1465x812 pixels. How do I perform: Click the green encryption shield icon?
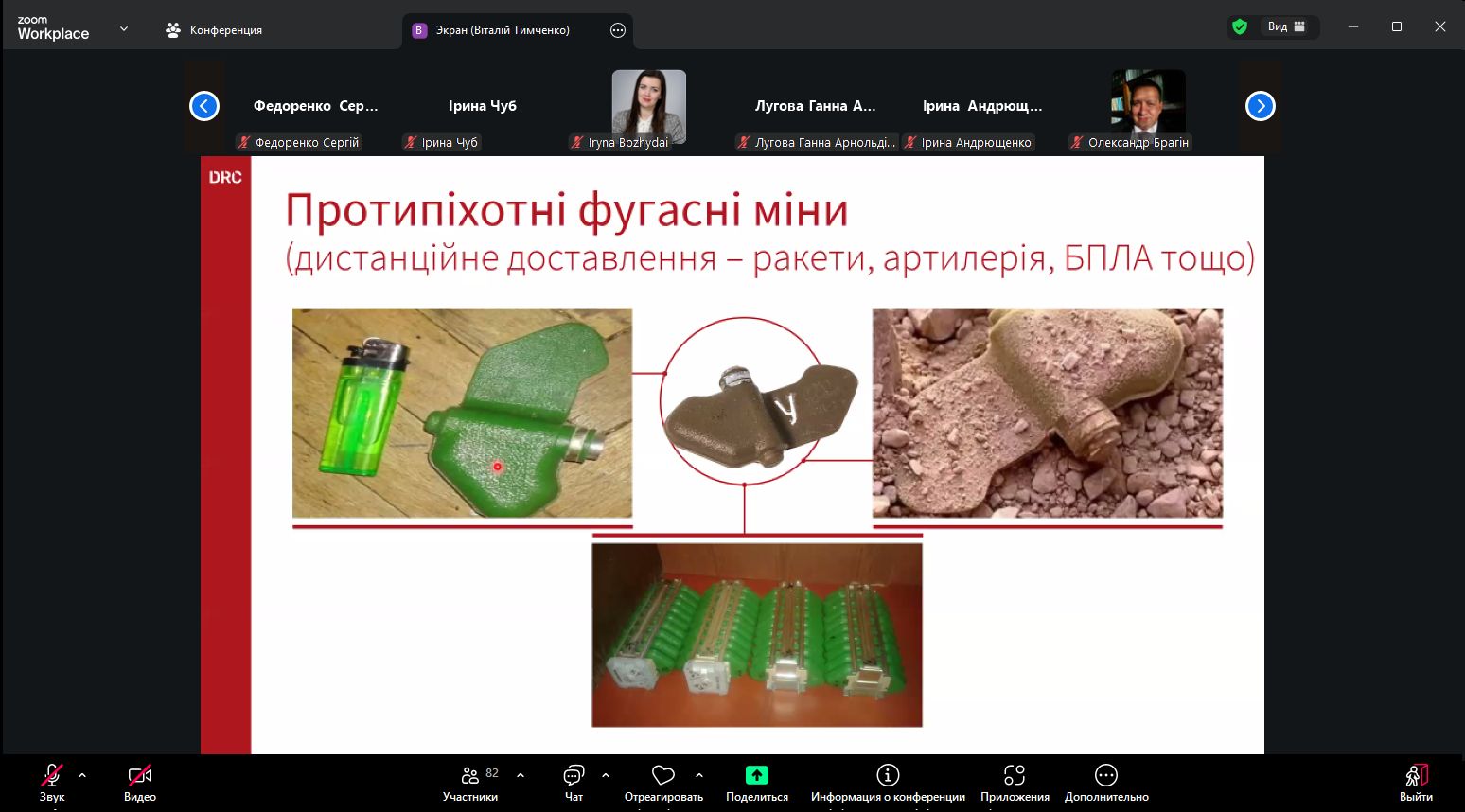[1240, 27]
